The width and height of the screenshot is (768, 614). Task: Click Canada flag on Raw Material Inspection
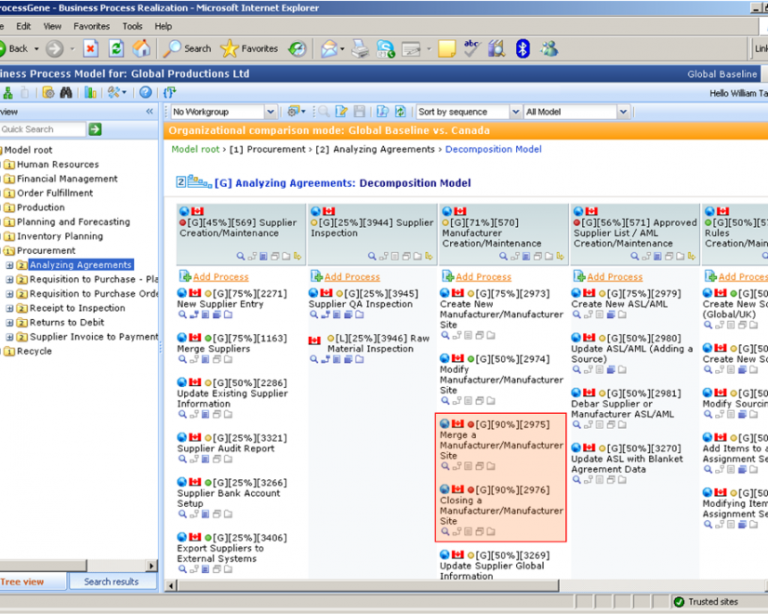314,340
